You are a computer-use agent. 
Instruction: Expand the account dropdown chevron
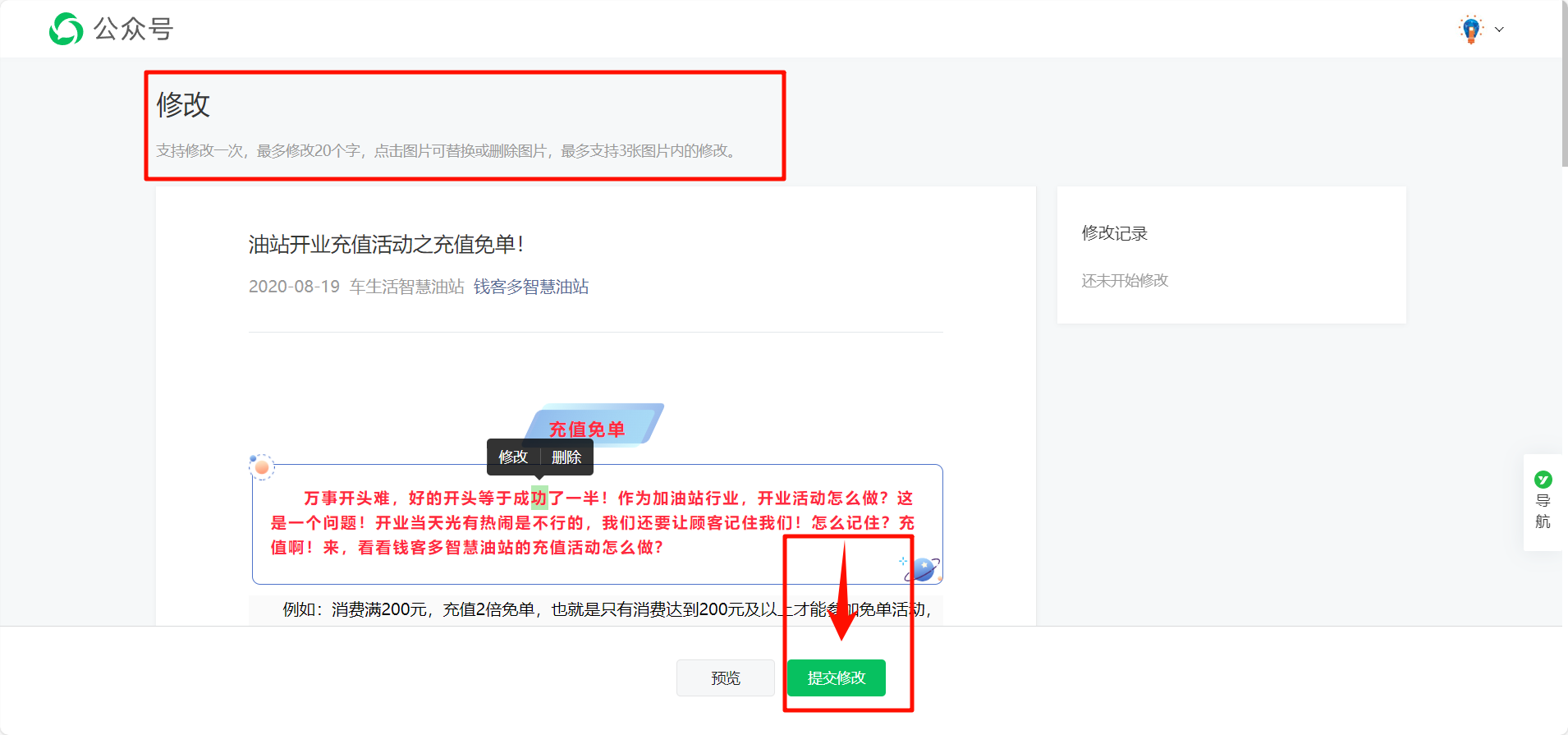[x=1499, y=30]
